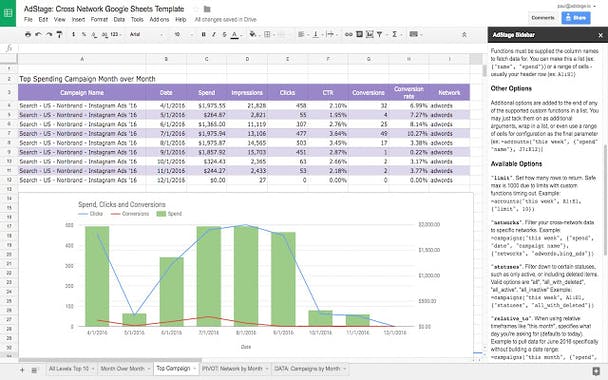Viewport: 608px width, 380px height.
Task: Open vertical align options
Action: (317, 35)
